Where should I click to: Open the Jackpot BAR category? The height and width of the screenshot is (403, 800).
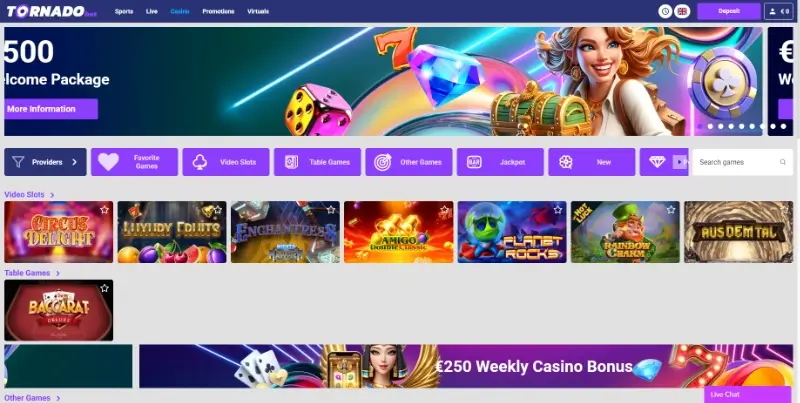click(x=500, y=162)
